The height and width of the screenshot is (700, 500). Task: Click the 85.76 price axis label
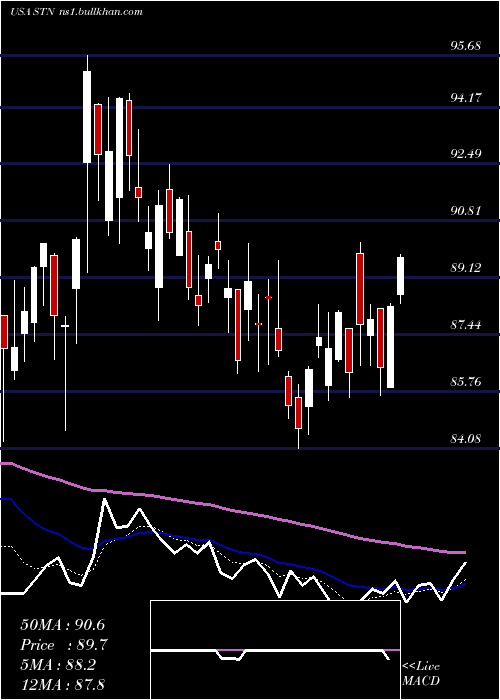coord(466,382)
